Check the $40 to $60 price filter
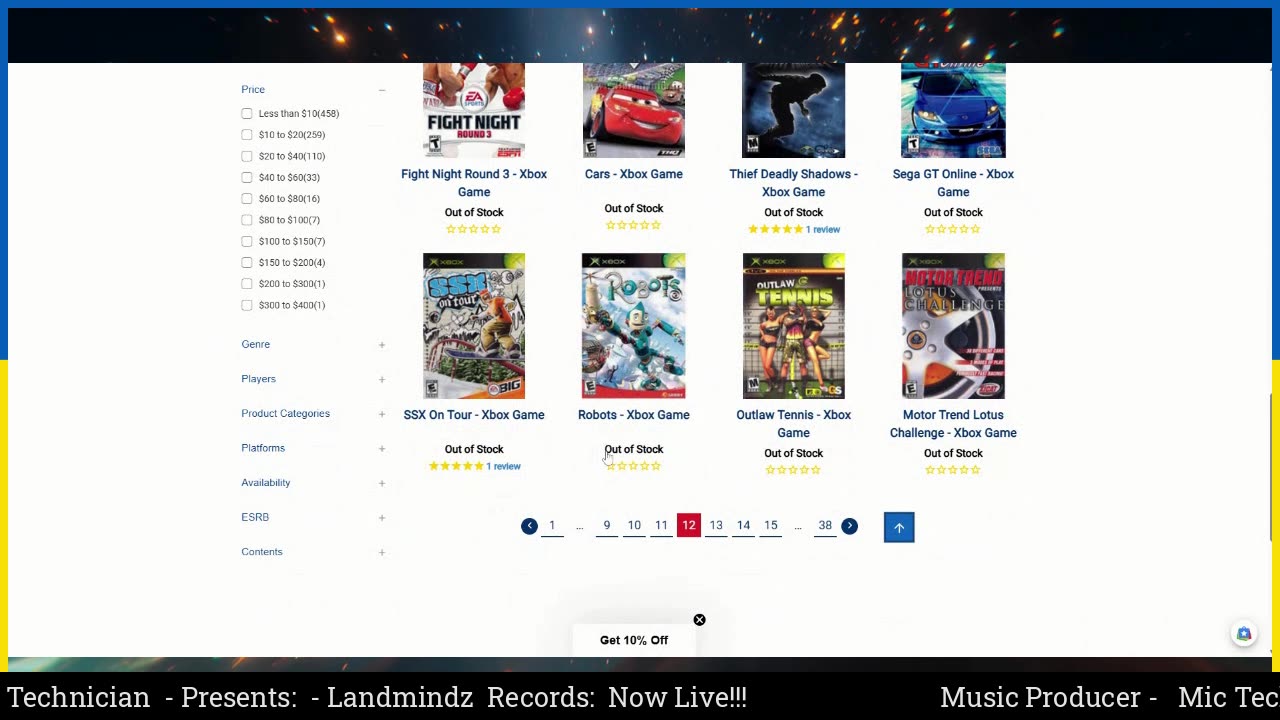The width and height of the screenshot is (1280, 720). click(x=247, y=177)
